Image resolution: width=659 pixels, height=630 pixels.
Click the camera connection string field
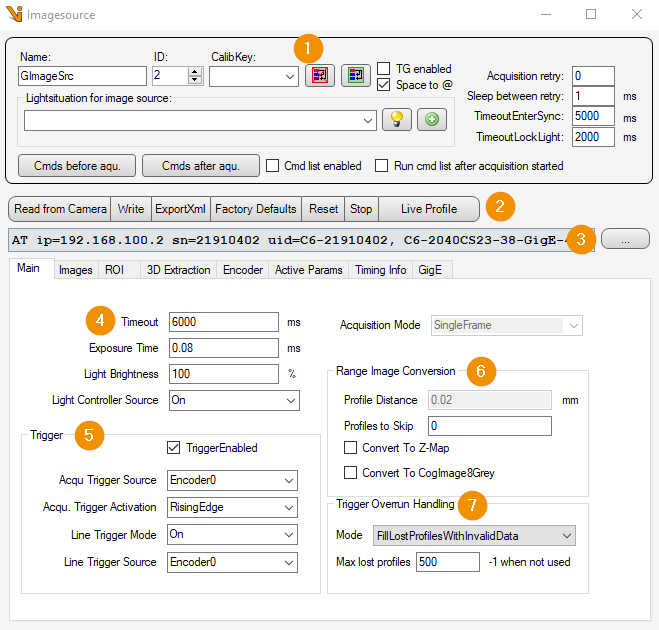(x=301, y=240)
